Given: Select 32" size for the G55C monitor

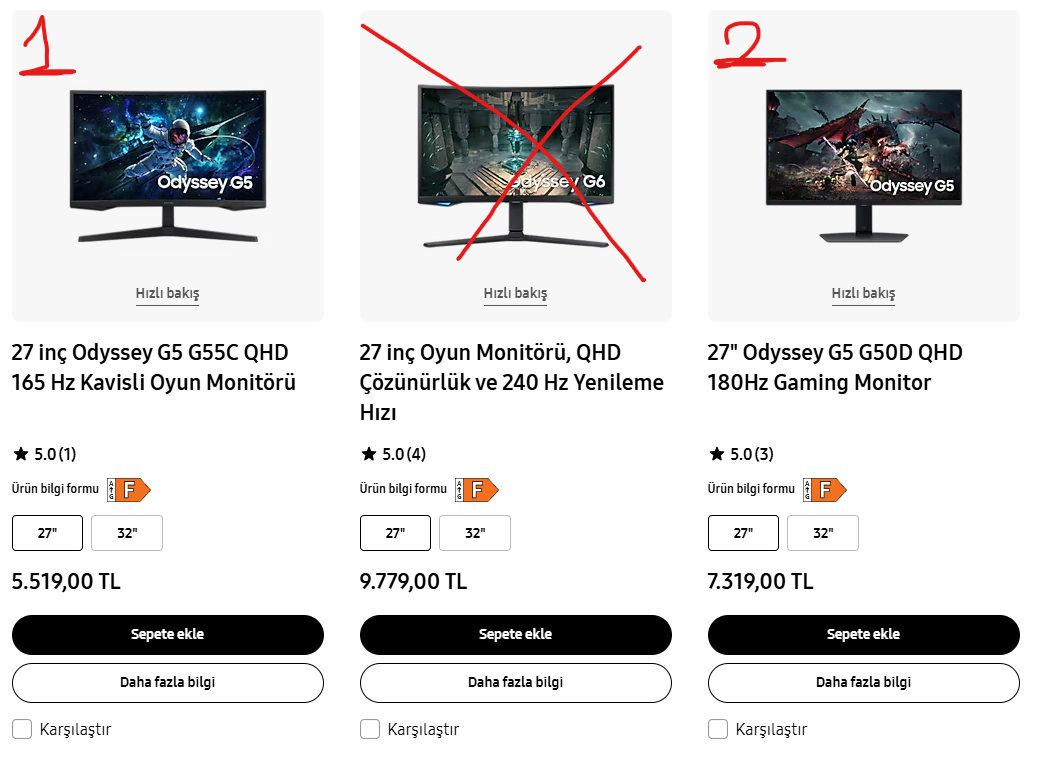Looking at the screenshot, I should (x=126, y=533).
